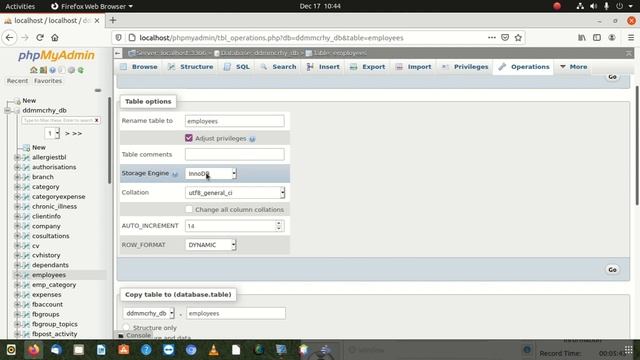Image resolution: width=640 pixels, height=360 pixels.
Task: Open Firefox account icon
Action: 612,38
